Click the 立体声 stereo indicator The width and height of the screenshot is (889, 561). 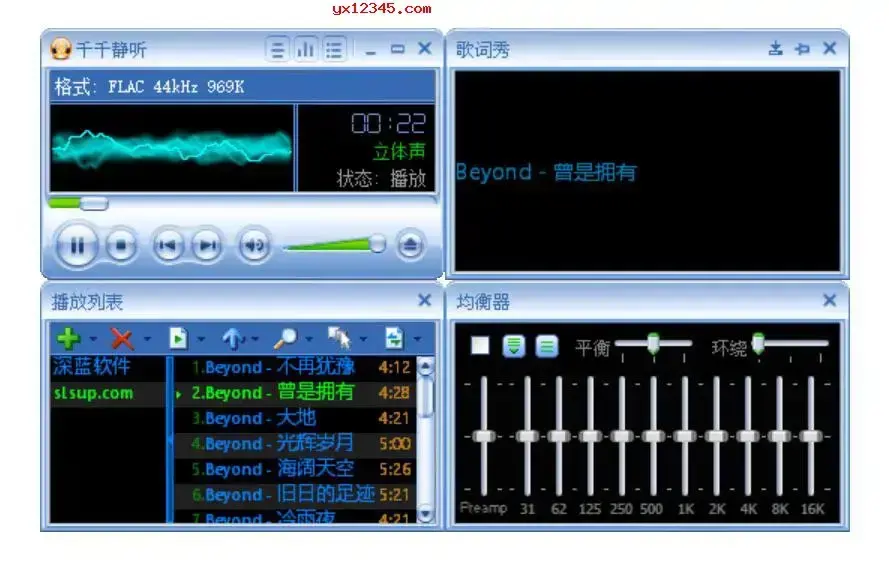399,151
